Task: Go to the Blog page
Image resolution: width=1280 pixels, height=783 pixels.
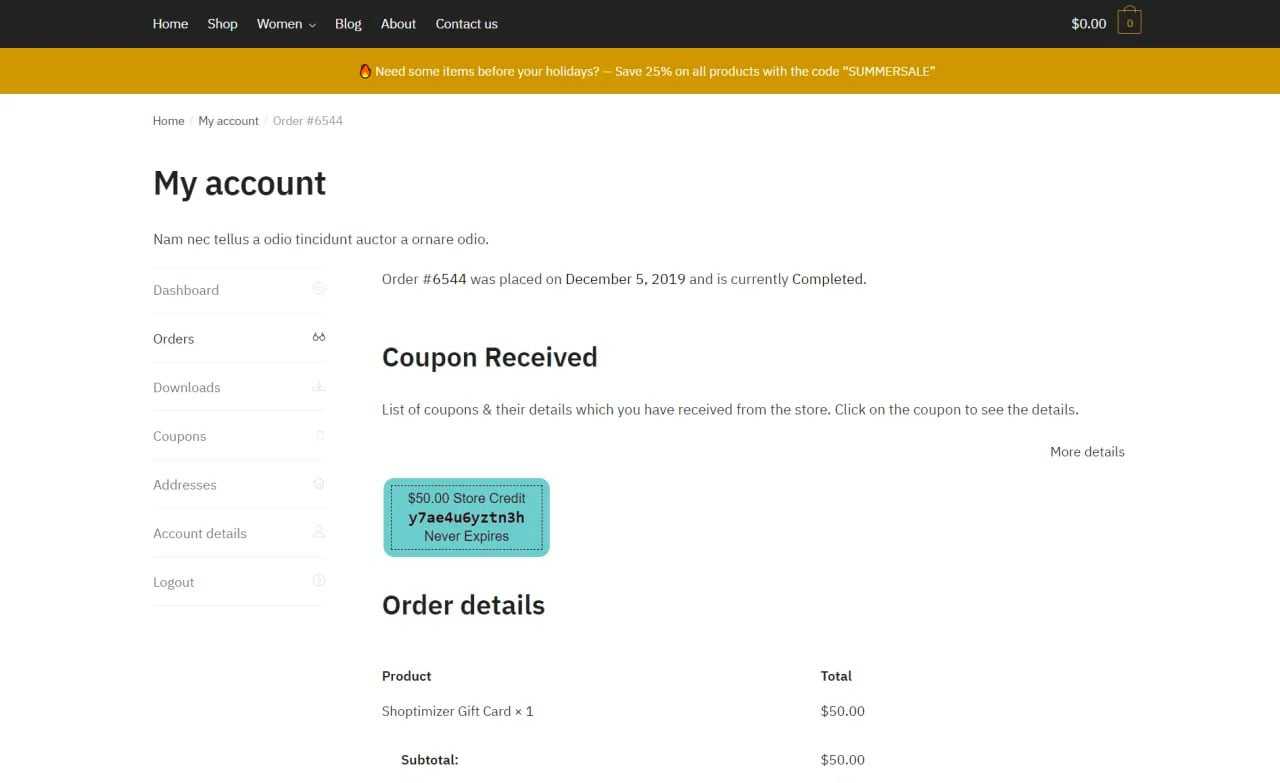Action: click(348, 24)
